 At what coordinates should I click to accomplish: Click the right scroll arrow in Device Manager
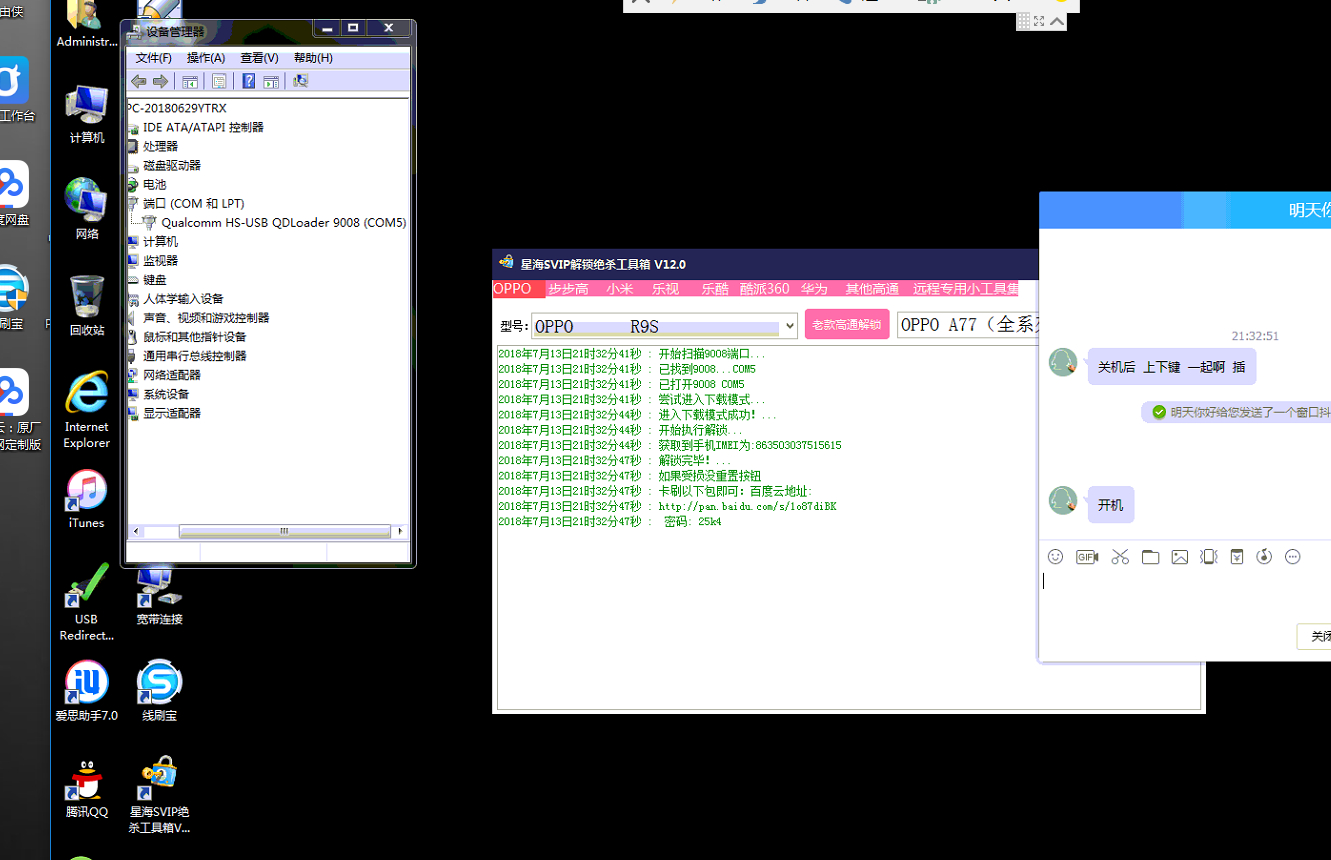click(x=400, y=531)
